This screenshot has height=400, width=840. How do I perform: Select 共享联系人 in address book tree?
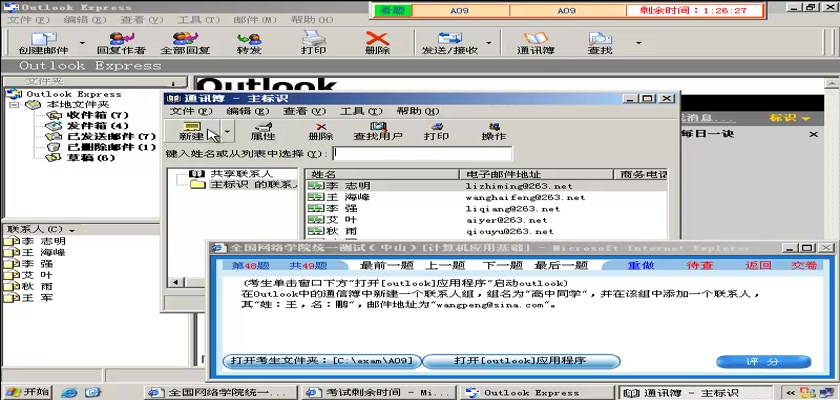[x=241, y=174]
